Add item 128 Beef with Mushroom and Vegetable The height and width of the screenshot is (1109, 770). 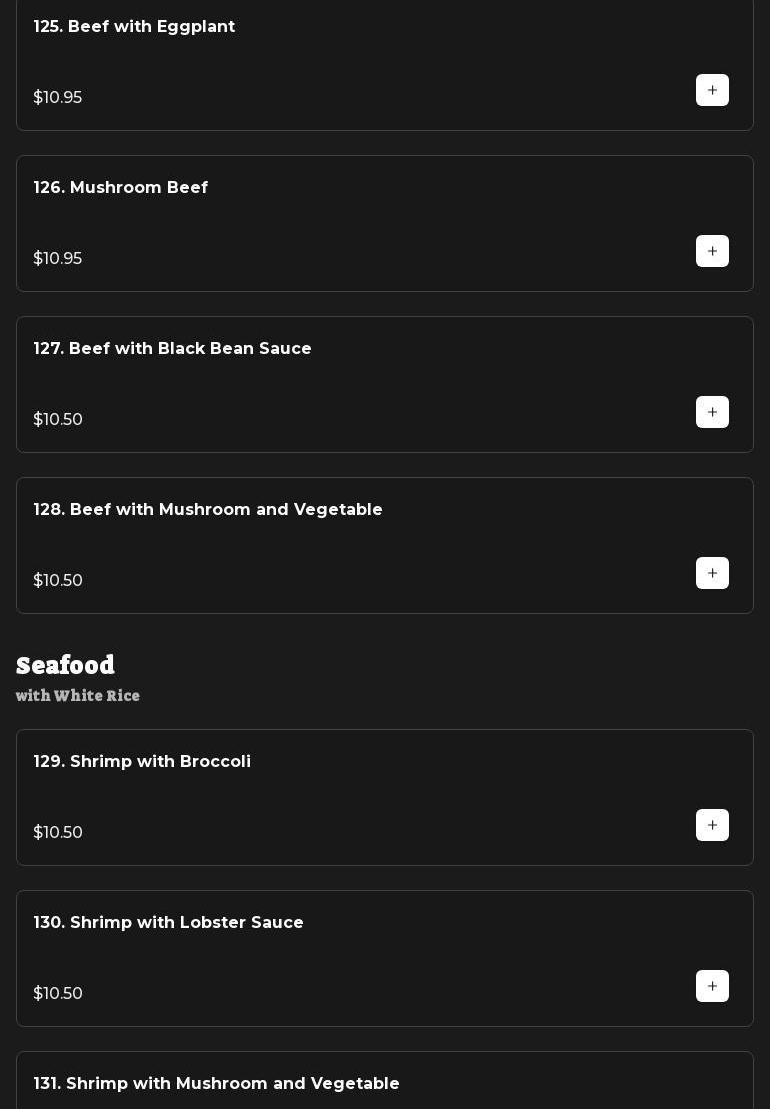pyautogui.click(x=712, y=573)
